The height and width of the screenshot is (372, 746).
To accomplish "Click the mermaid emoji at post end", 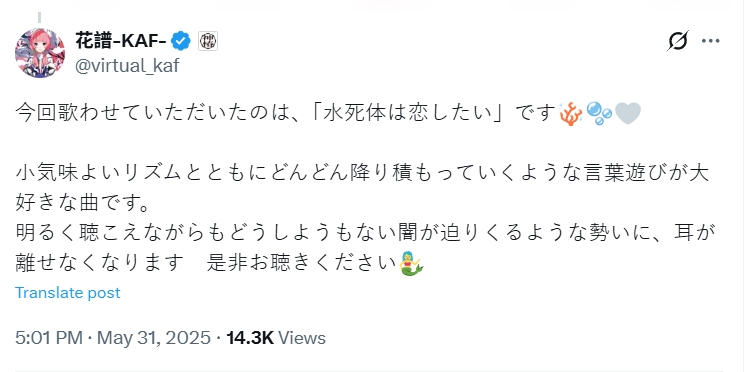I will [412, 263].
